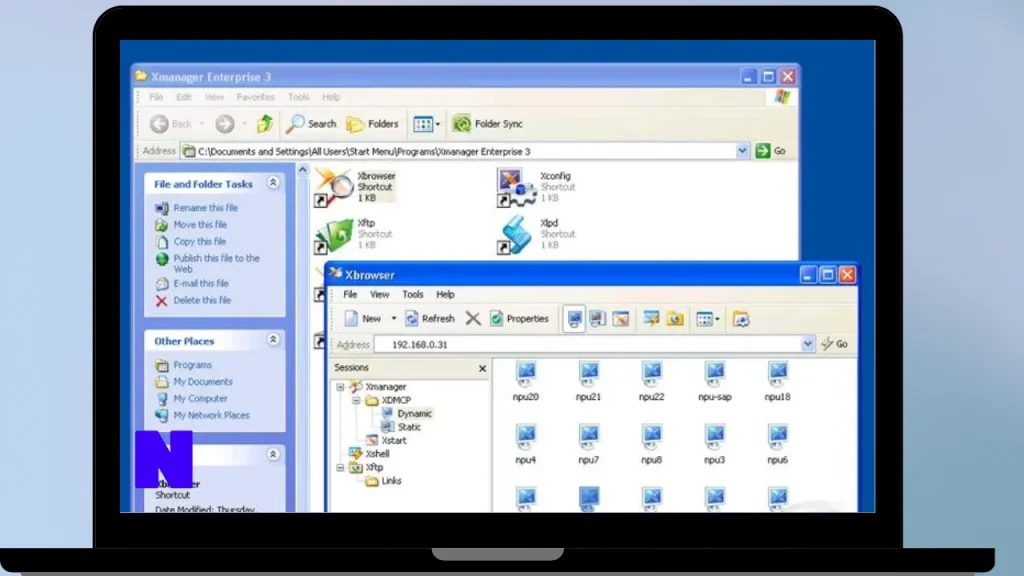Screen dimensions: 1024x576
Task: Open Help menu in Xbrowser window
Action: [x=445, y=295]
